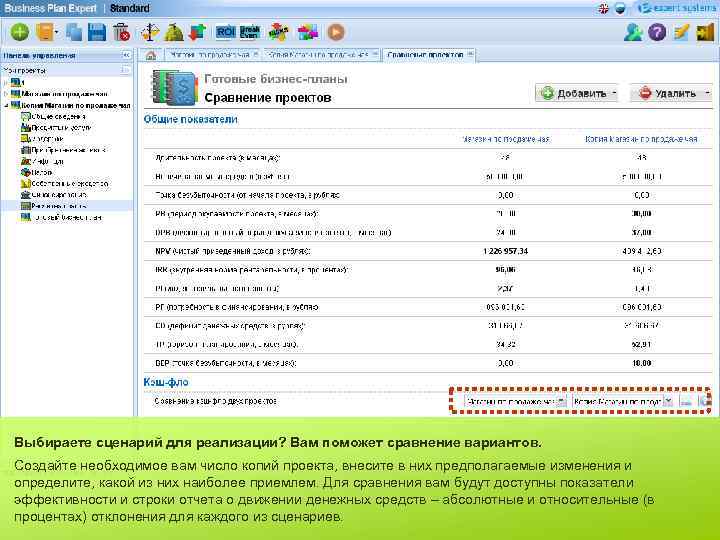Click the Добавить button
The height and width of the screenshot is (540, 720).
pos(576,93)
